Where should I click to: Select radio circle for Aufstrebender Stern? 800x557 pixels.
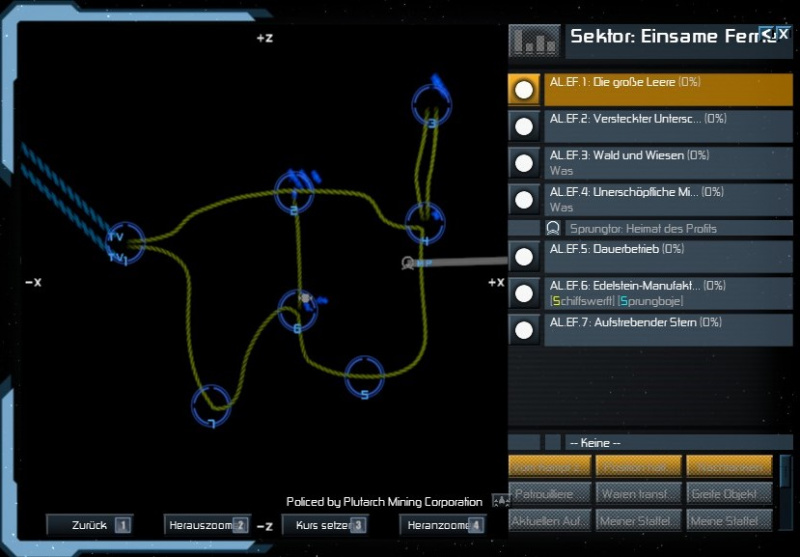[x=524, y=329]
